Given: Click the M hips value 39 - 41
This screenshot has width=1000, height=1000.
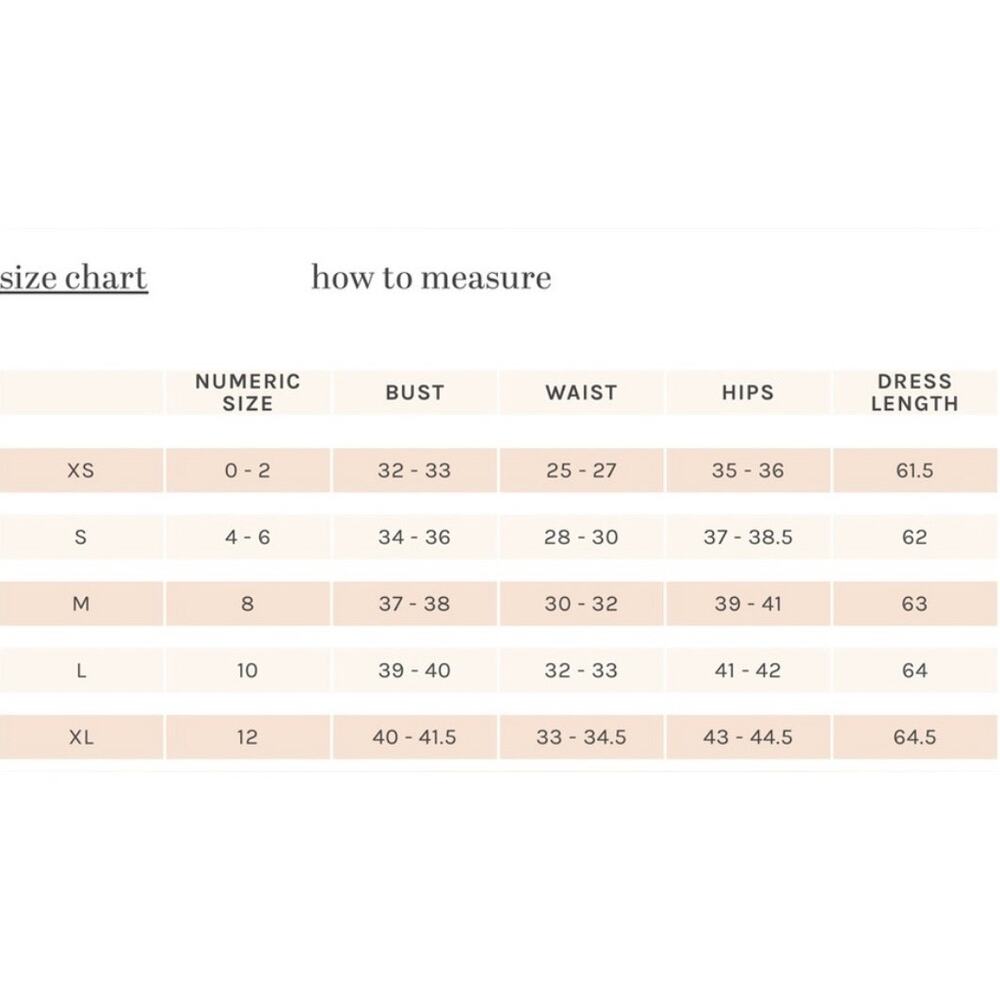Looking at the screenshot, I should click(x=748, y=603).
